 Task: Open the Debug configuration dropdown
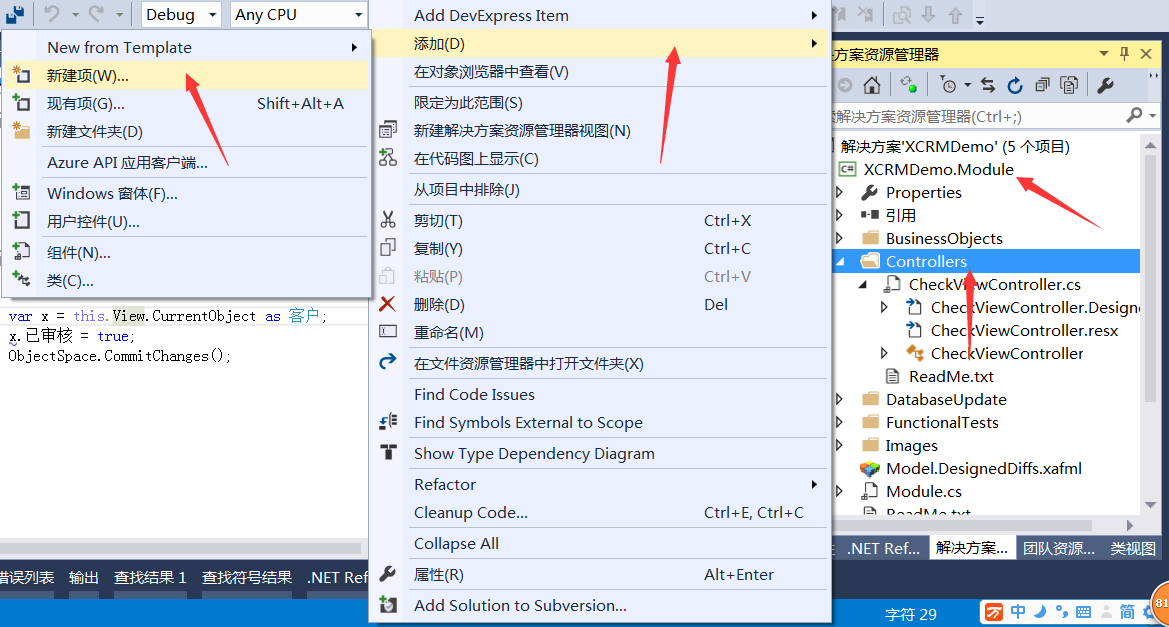click(181, 14)
